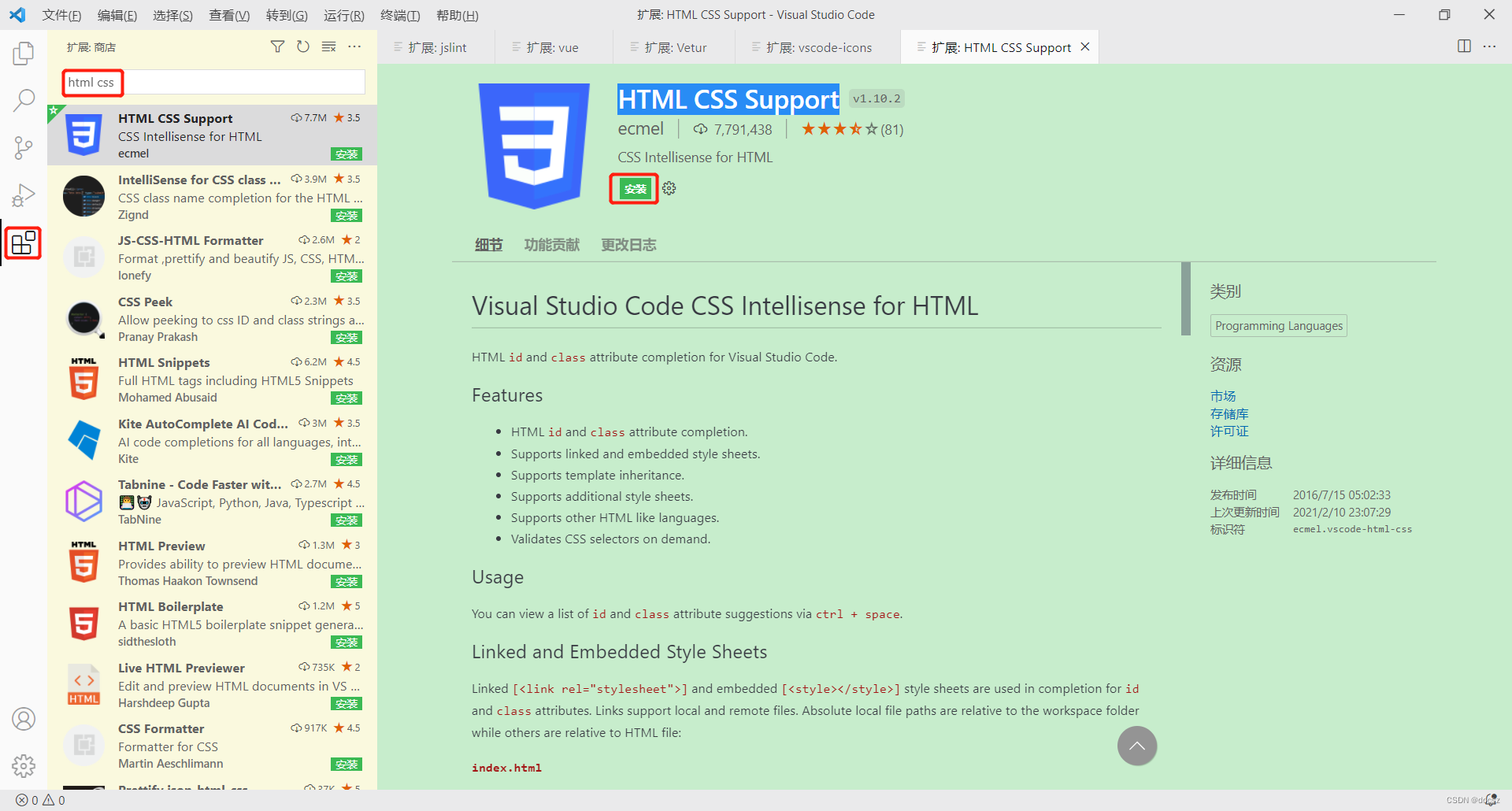This screenshot has width=1512, height=811.
Task: Install JS-CSS-HTML Formatter from list
Action: click(346, 276)
